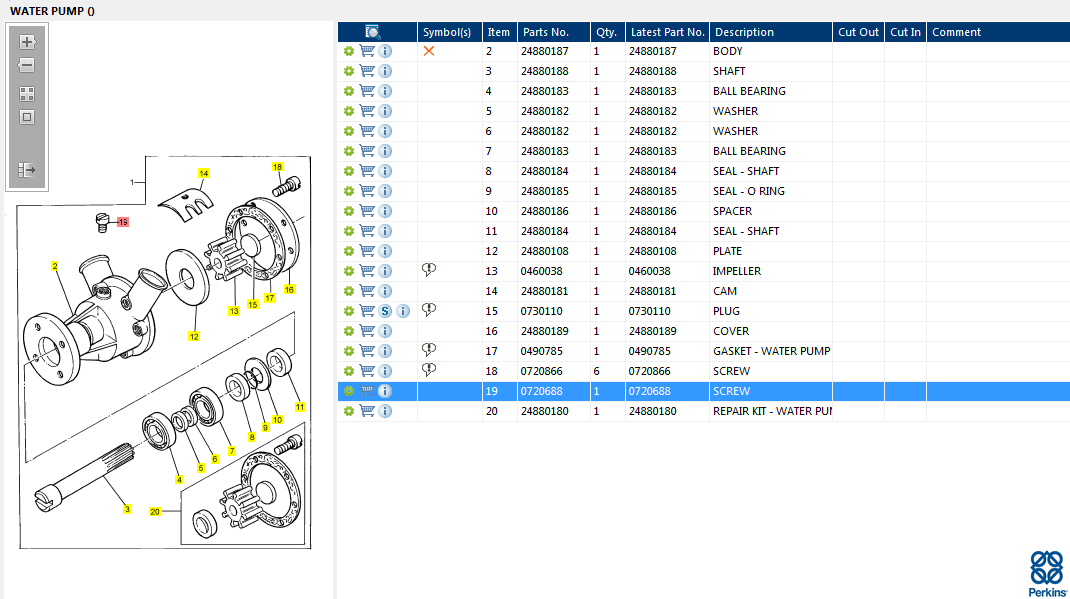Click the Qty. column header
1070x599 pixels.
[605, 32]
